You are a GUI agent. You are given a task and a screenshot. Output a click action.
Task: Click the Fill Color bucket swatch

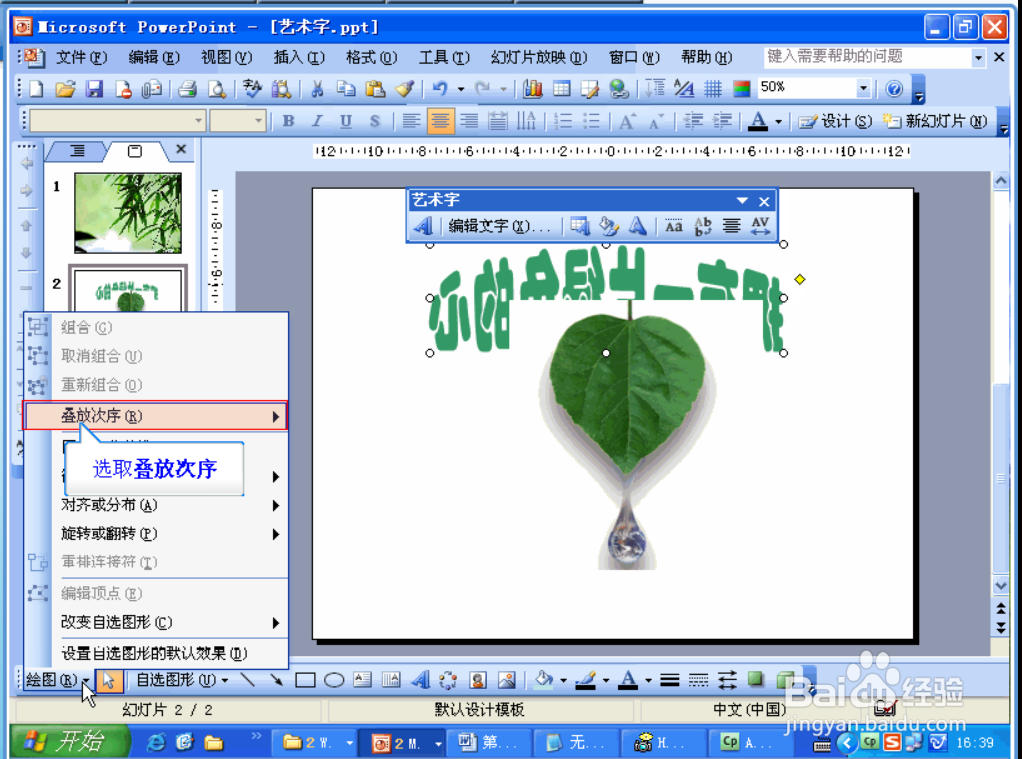tap(543, 680)
